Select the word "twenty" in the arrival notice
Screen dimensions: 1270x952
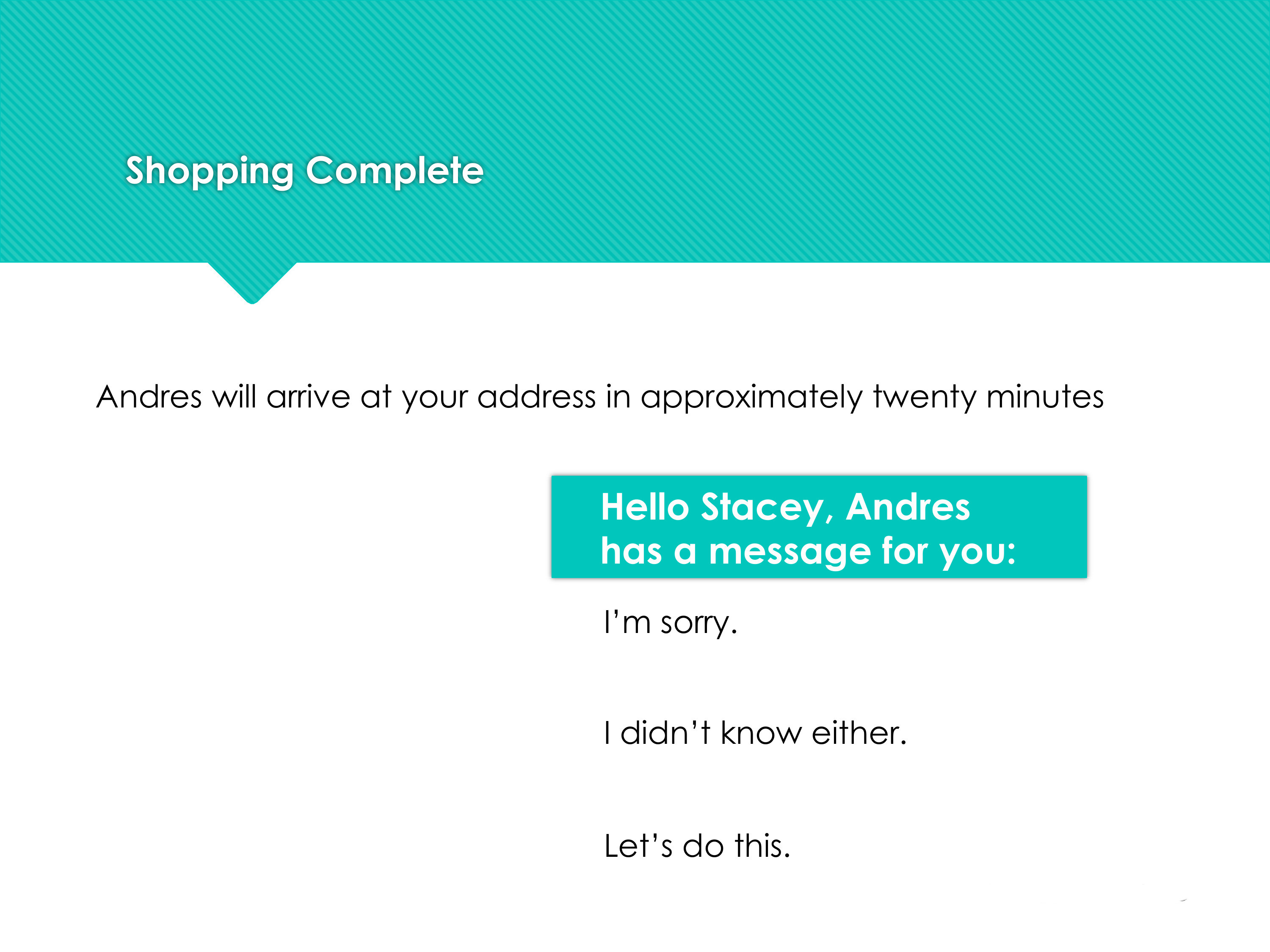[x=925, y=398]
